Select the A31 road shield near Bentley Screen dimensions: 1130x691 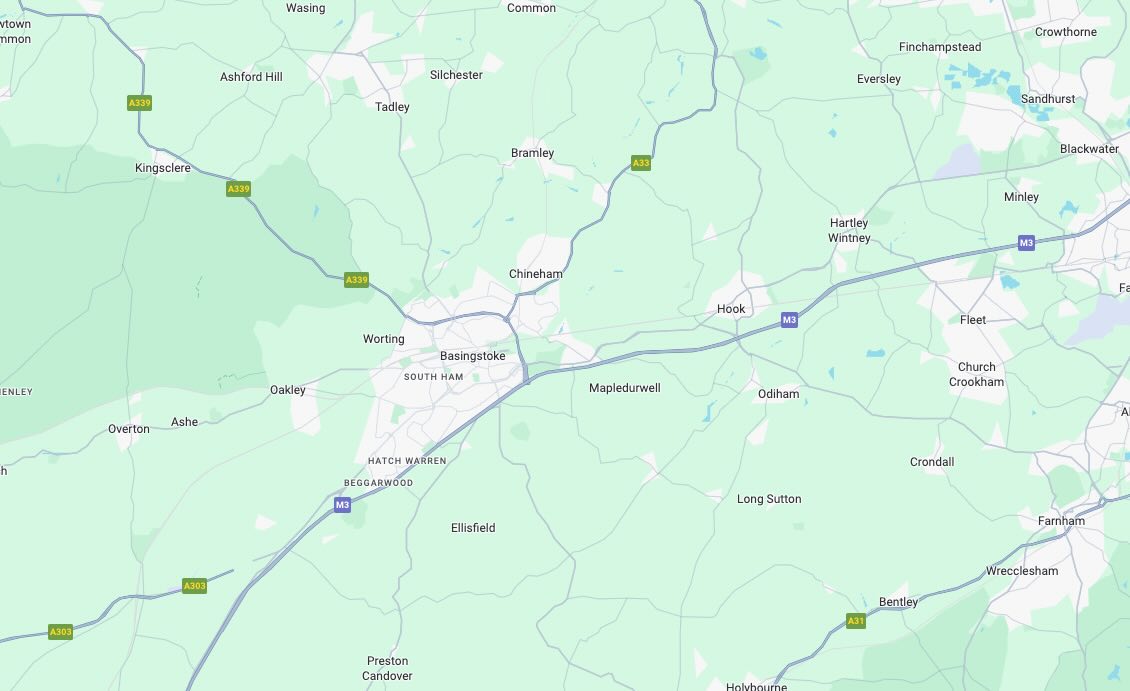[x=855, y=620]
